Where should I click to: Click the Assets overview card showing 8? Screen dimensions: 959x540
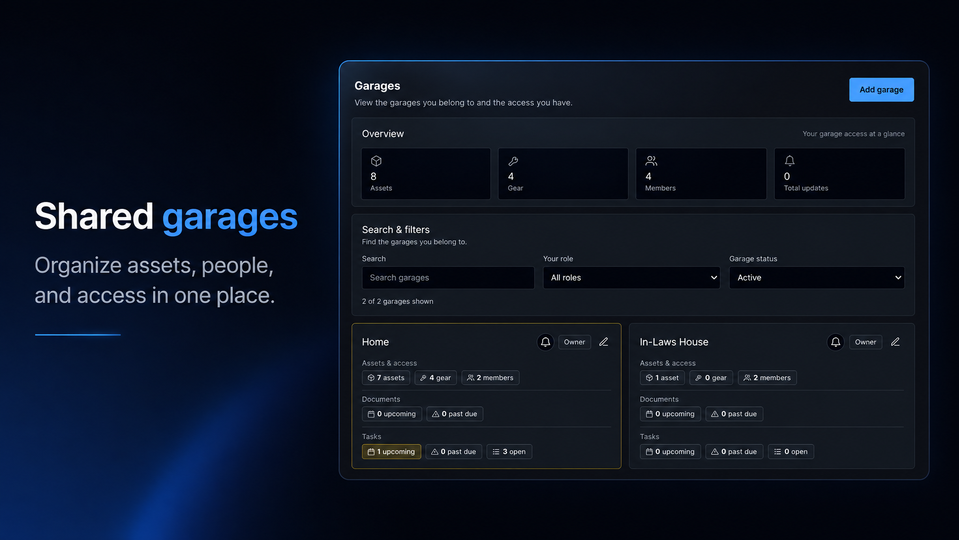(426, 174)
